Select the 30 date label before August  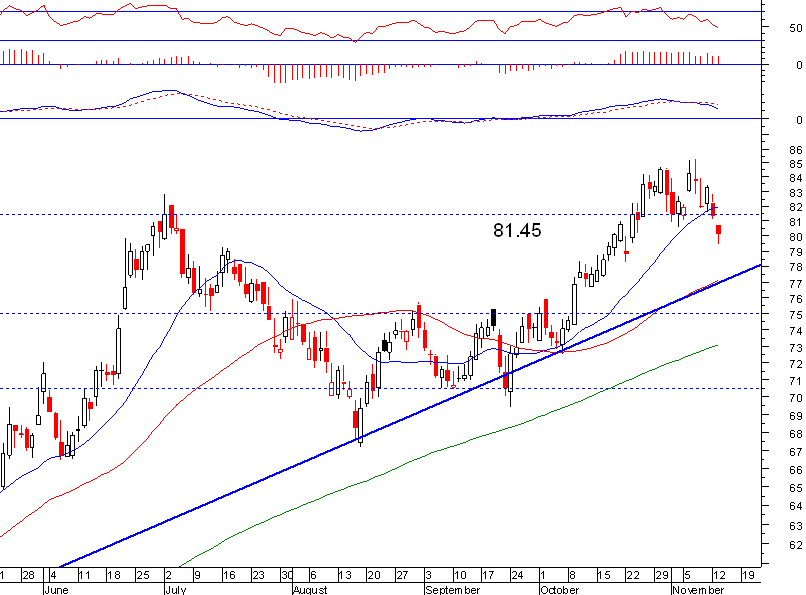[286, 575]
